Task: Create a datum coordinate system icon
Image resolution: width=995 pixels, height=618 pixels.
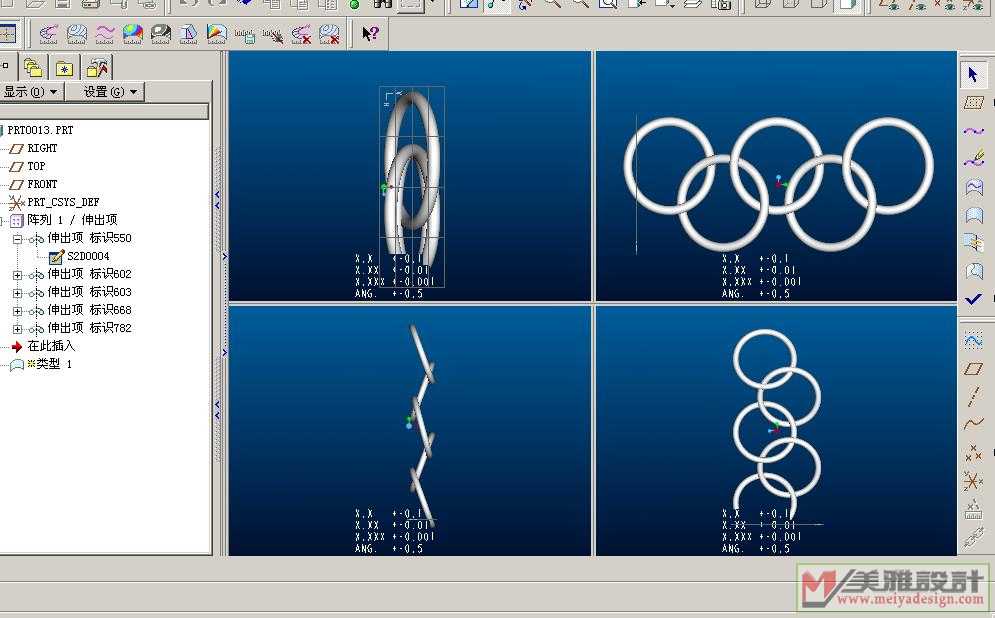Action: tap(973, 480)
